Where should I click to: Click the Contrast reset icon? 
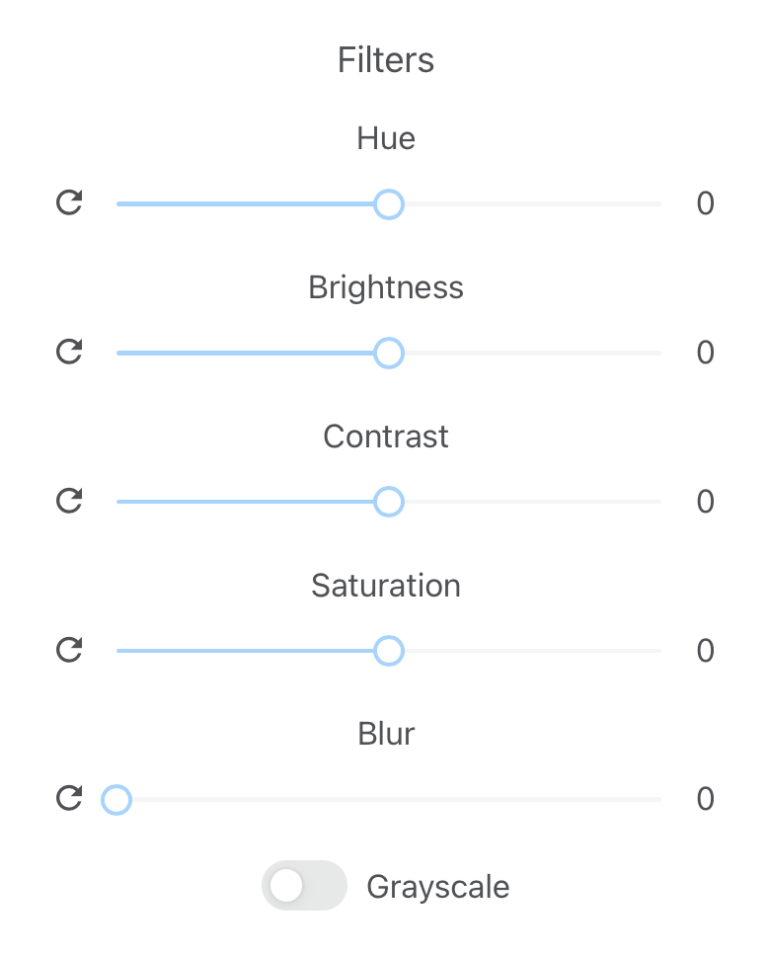(68, 501)
